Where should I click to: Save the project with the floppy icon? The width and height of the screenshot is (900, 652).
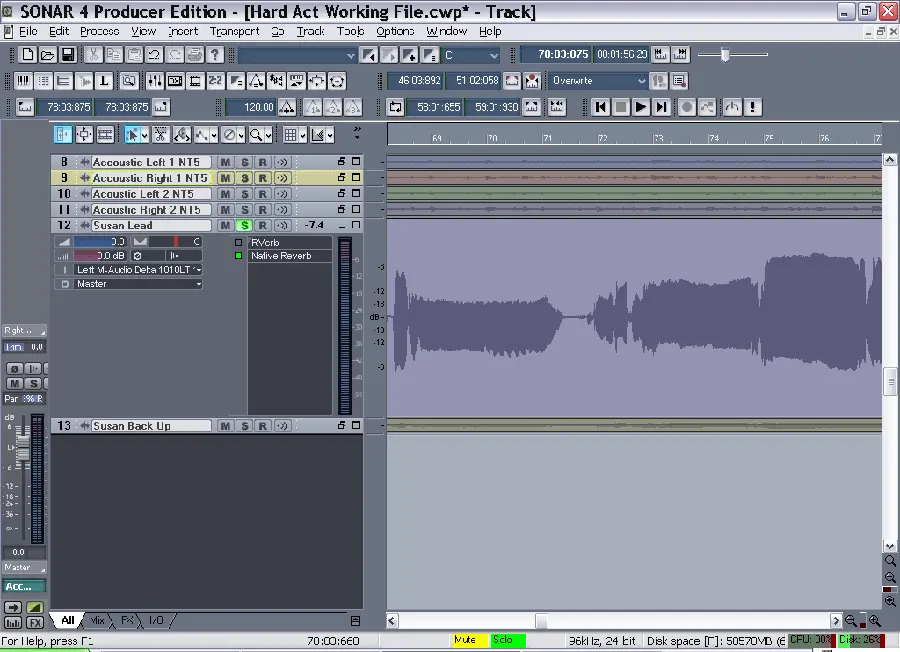tap(68, 55)
